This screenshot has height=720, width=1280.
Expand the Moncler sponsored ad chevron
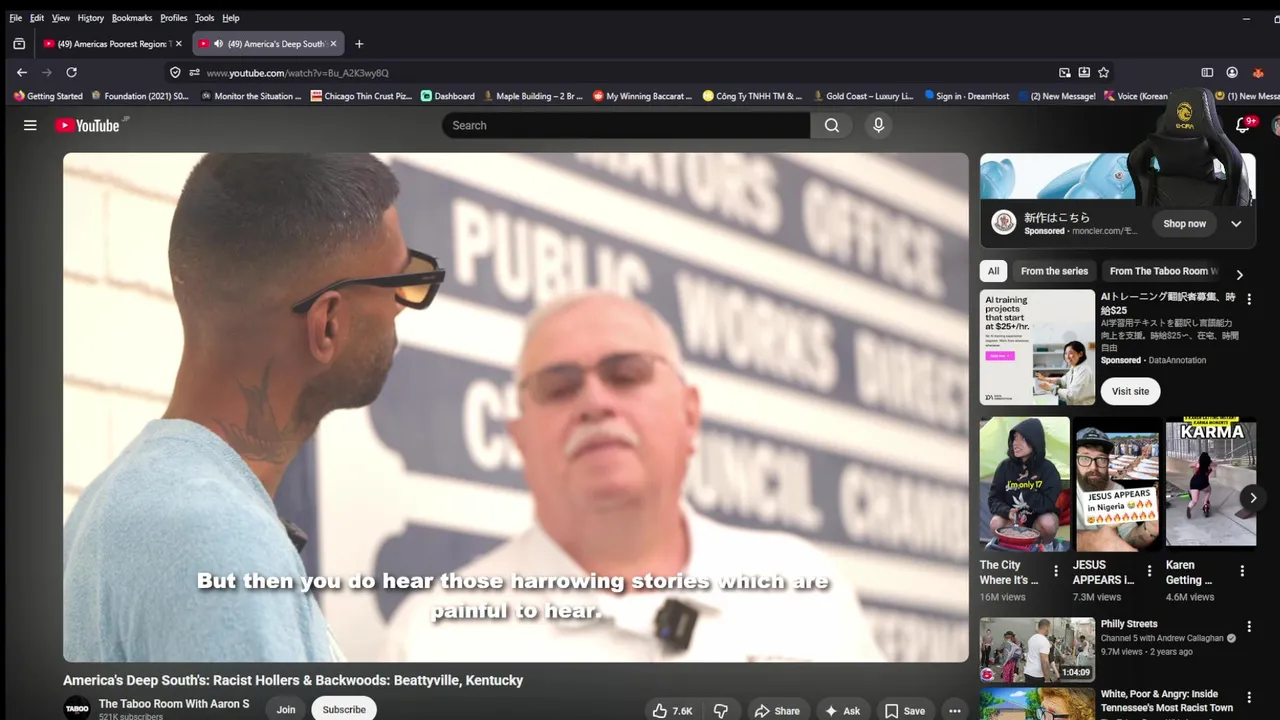(x=1236, y=224)
